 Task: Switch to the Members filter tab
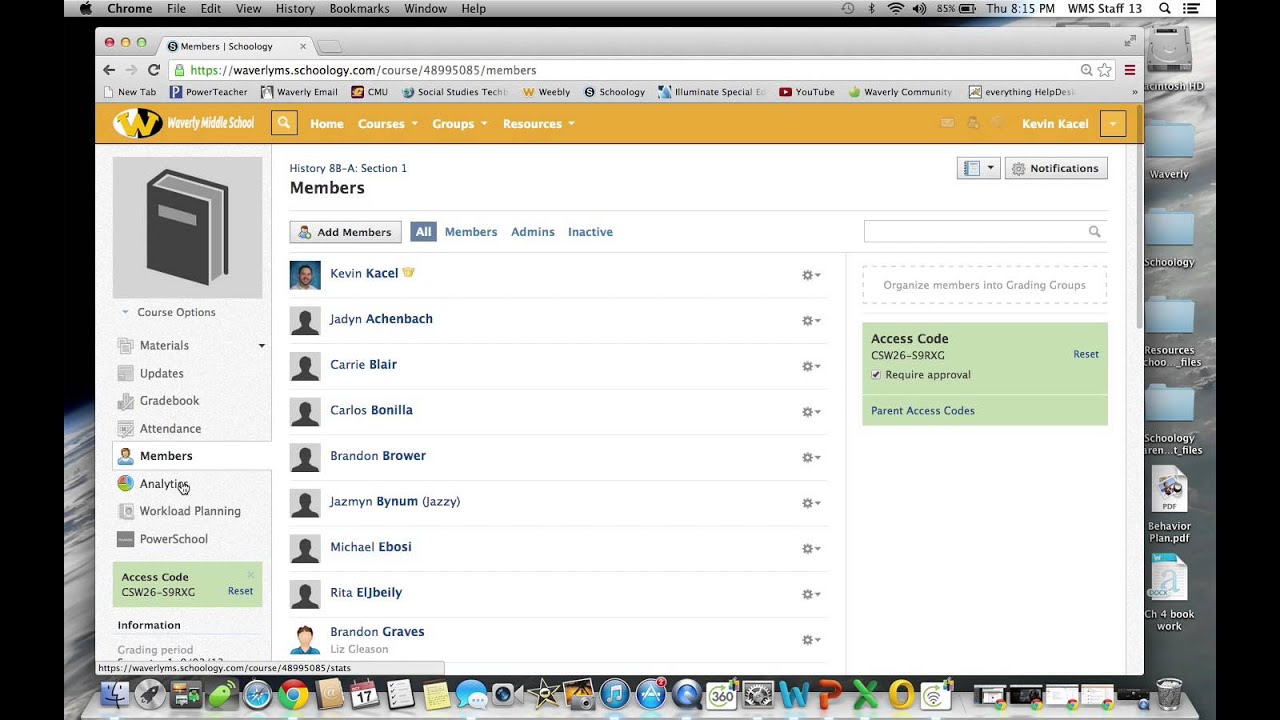click(x=471, y=232)
